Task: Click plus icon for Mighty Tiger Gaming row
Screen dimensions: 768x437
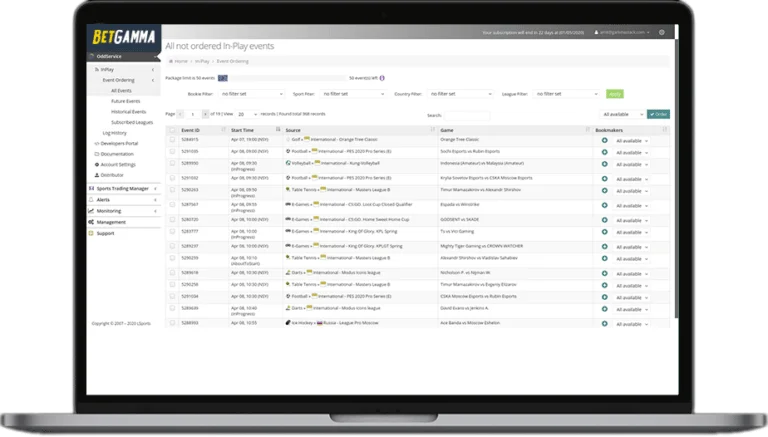Action: [x=604, y=246]
